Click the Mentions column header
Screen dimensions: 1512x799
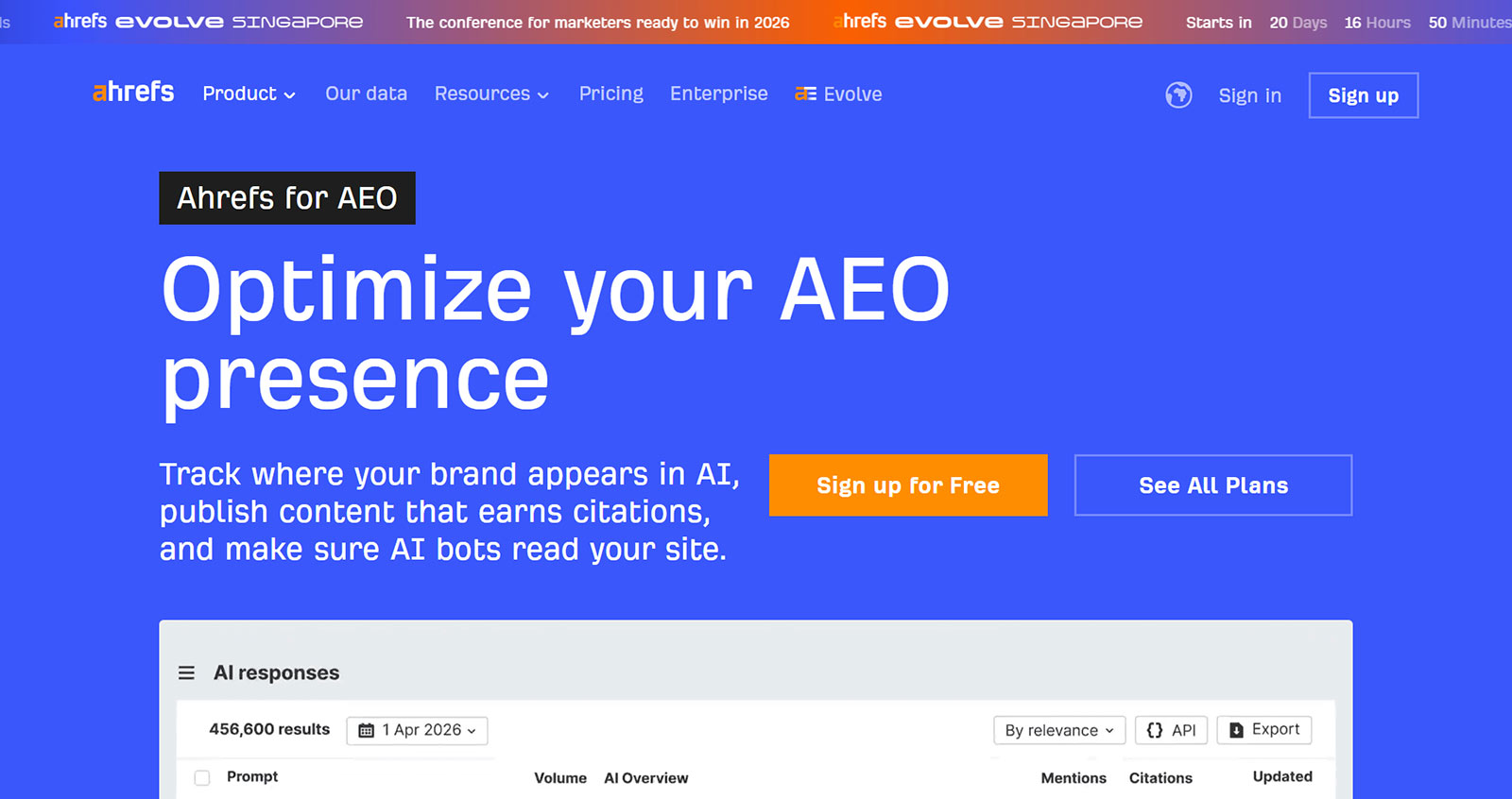[1073, 778]
